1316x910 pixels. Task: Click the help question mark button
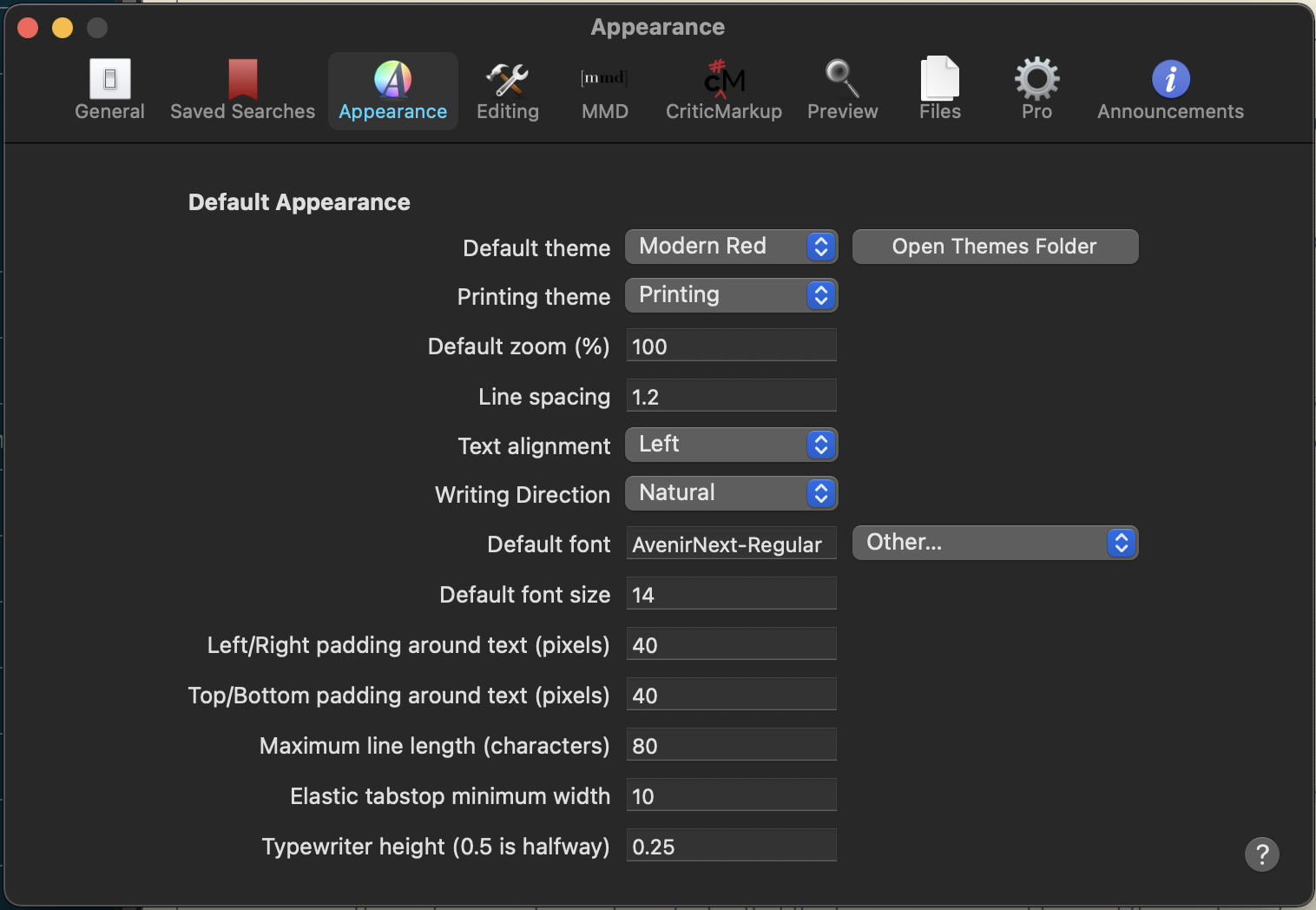1261,854
